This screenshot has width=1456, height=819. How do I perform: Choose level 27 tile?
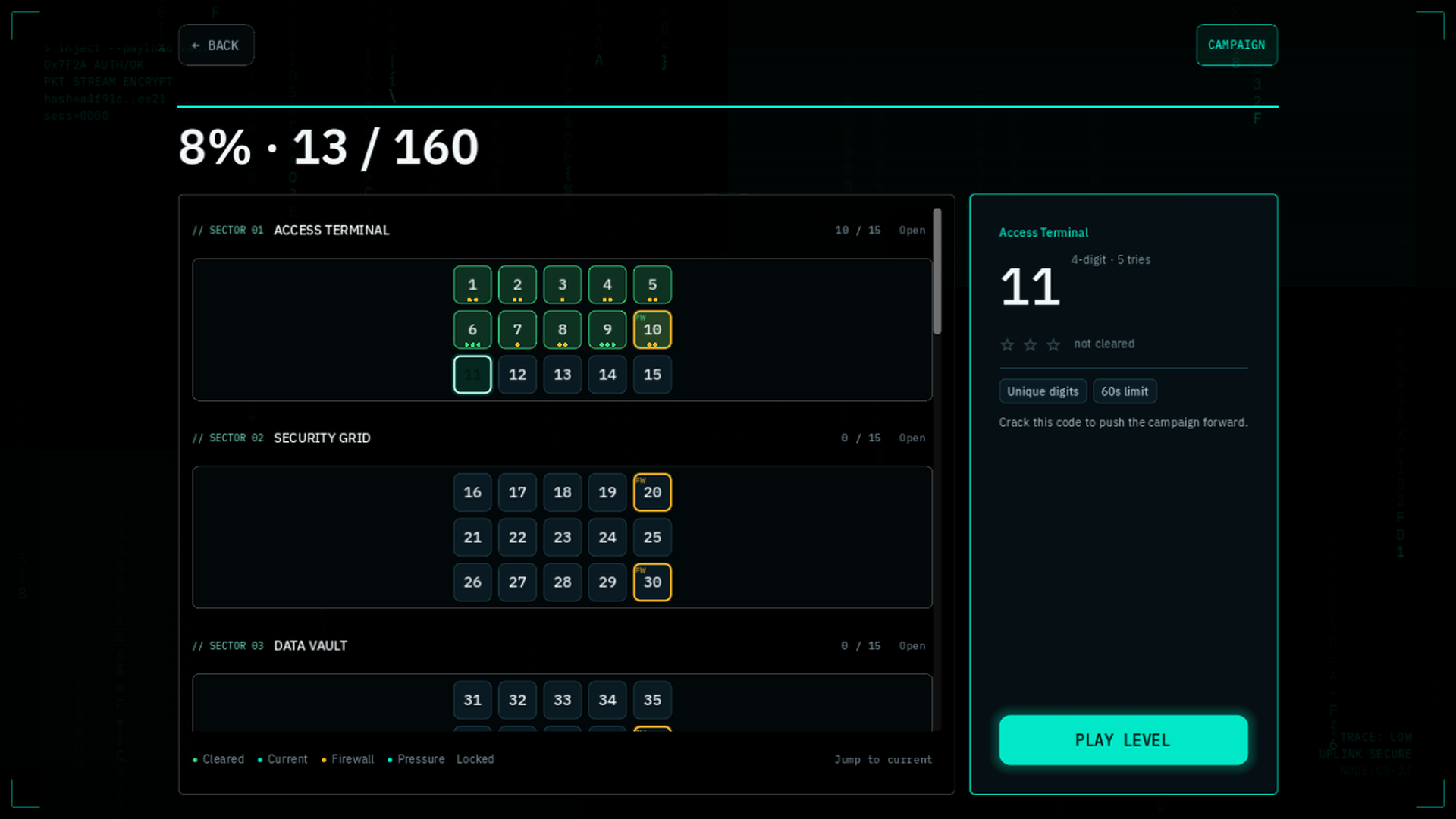(517, 582)
